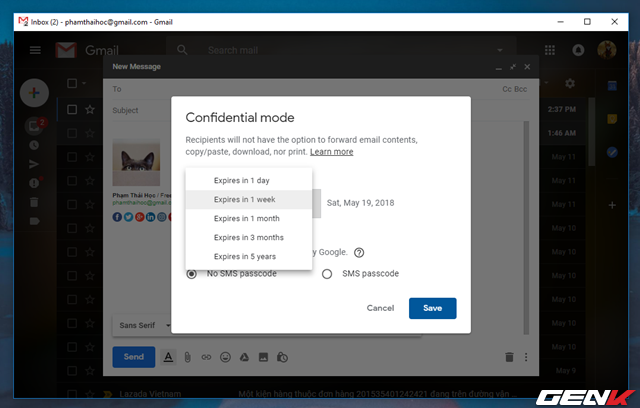Open formatting options text icon
This screenshot has width=640, height=408.
pyautogui.click(x=168, y=357)
